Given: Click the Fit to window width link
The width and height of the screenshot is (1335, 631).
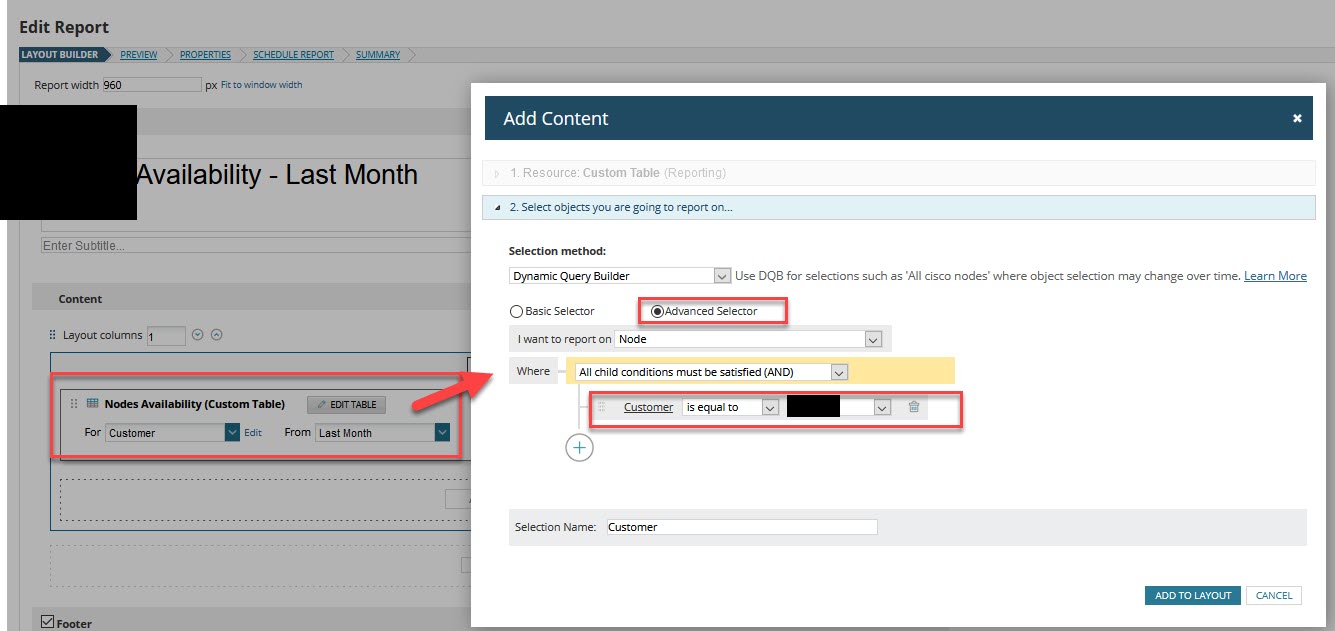Looking at the screenshot, I should pos(261,85).
